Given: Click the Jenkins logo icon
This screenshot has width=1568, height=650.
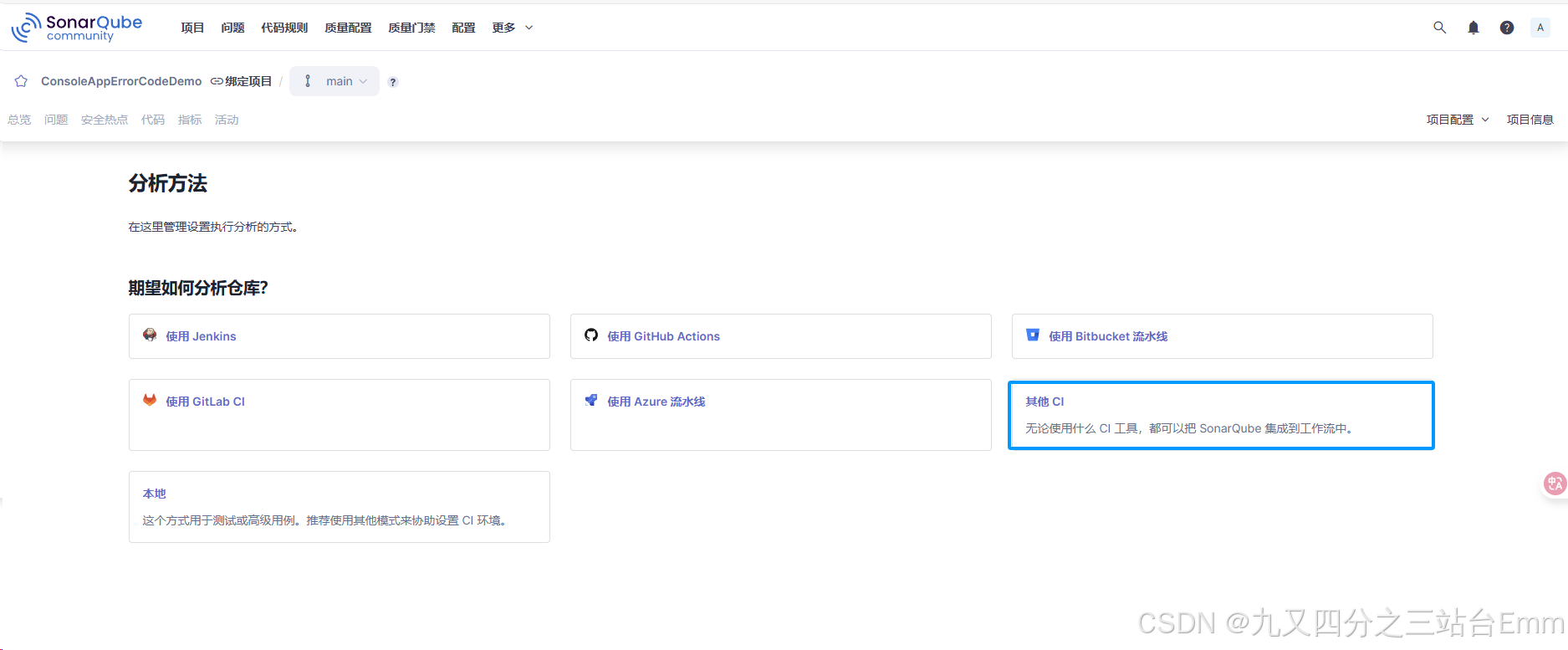Looking at the screenshot, I should [150, 335].
